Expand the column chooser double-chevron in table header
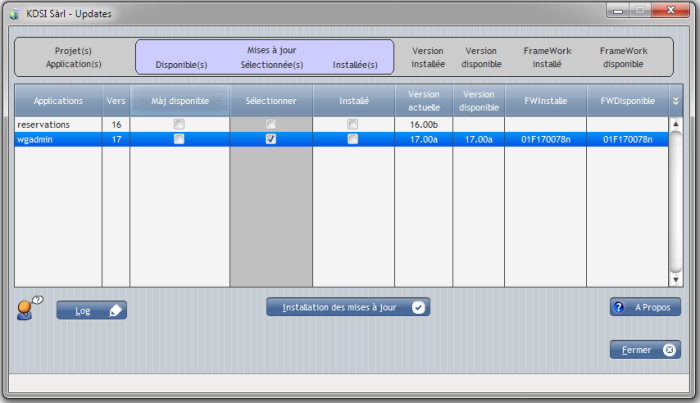 point(675,101)
